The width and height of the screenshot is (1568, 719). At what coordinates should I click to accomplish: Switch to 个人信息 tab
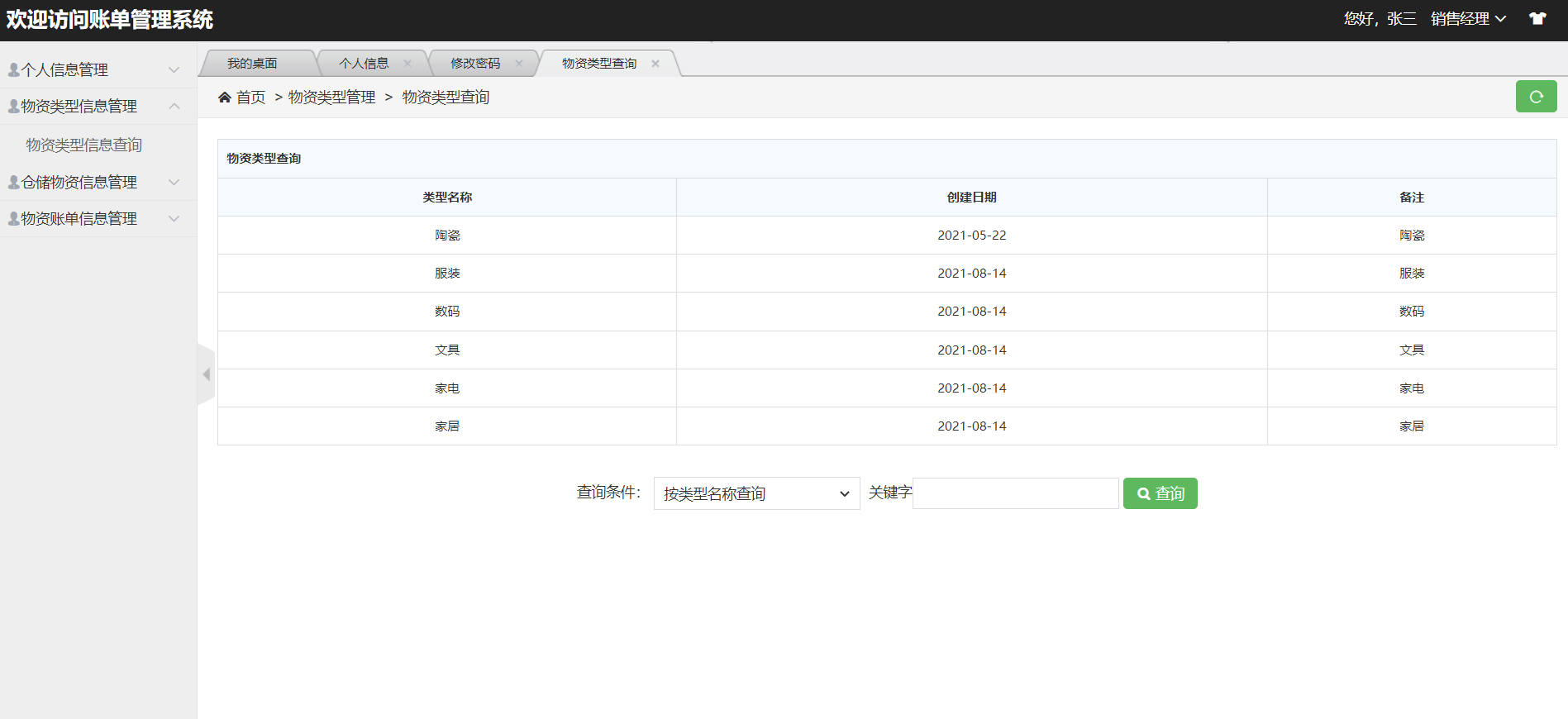(x=364, y=64)
